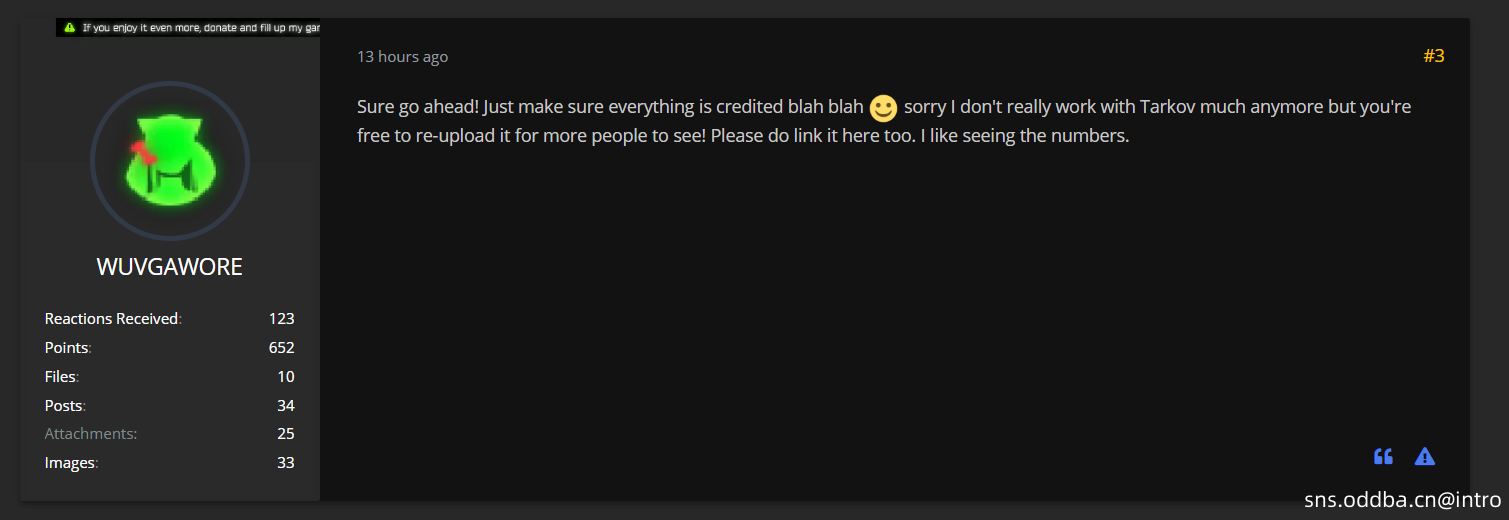1509x520 pixels.
Task: Click the "13 hours ago" timestamp
Action: tap(402, 57)
